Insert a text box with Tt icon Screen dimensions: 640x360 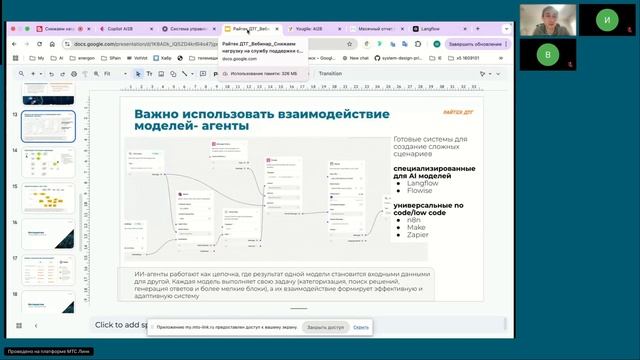(149, 74)
